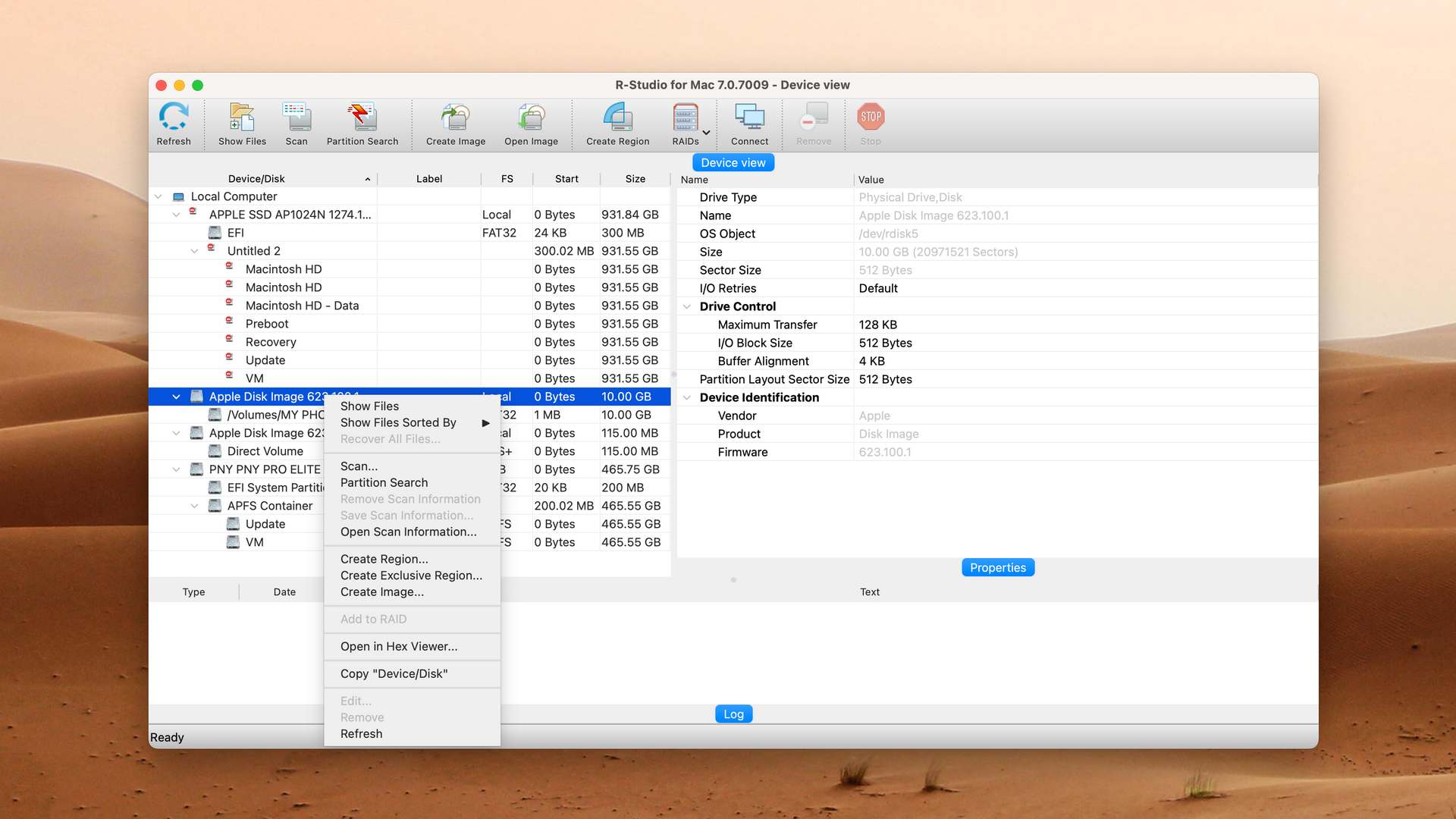Click the Partition Layout Sector Size value
Viewport: 1456px width, 819px height.
885,379
